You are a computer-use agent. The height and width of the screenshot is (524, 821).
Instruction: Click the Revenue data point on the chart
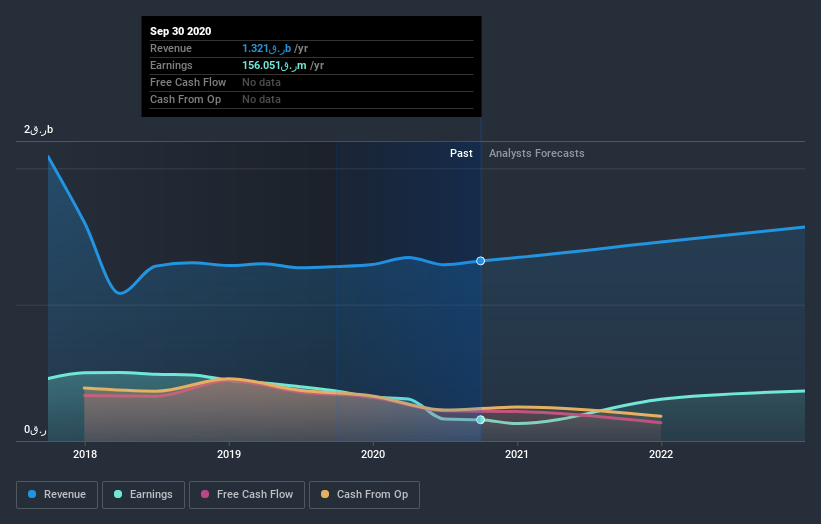(480, 261)
